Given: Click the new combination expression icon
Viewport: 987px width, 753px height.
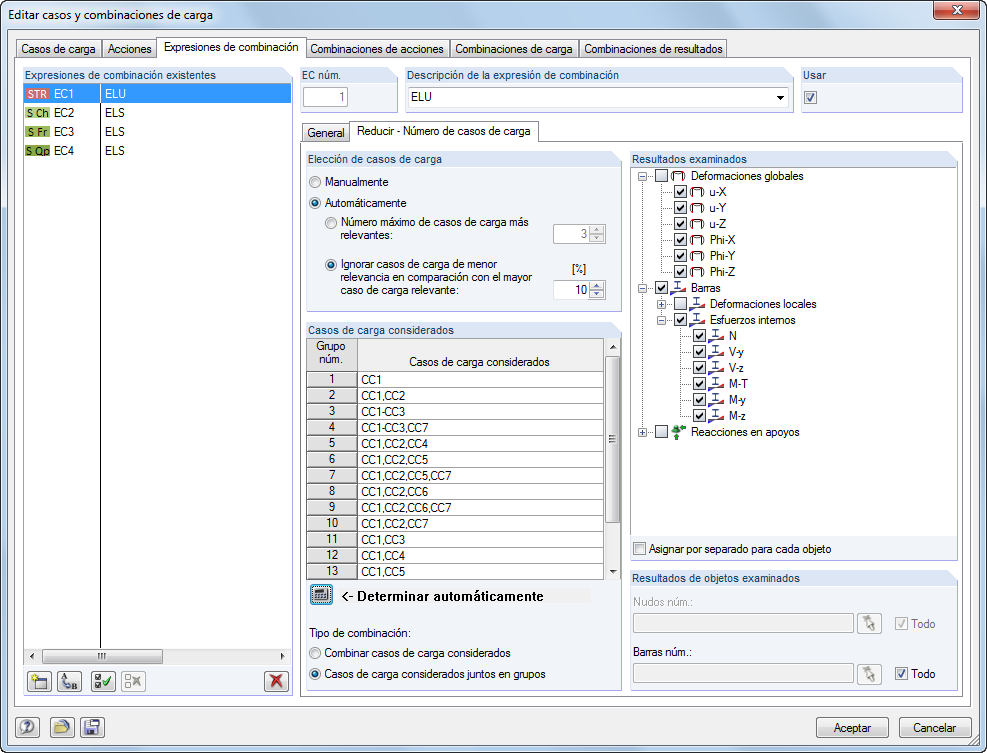Looking at the screenshot, I should click(x=39, y=681).
